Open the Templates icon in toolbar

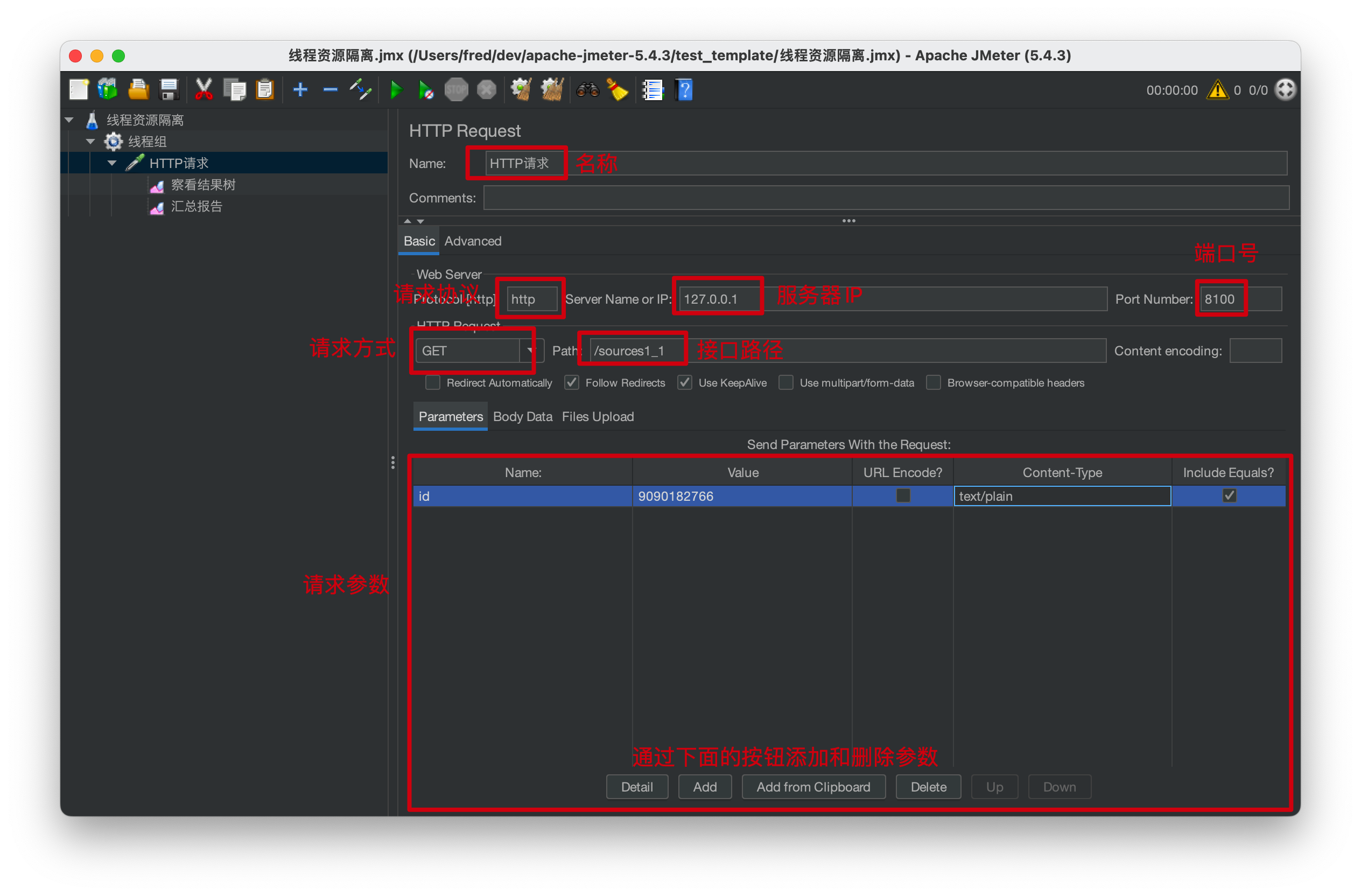108,90
